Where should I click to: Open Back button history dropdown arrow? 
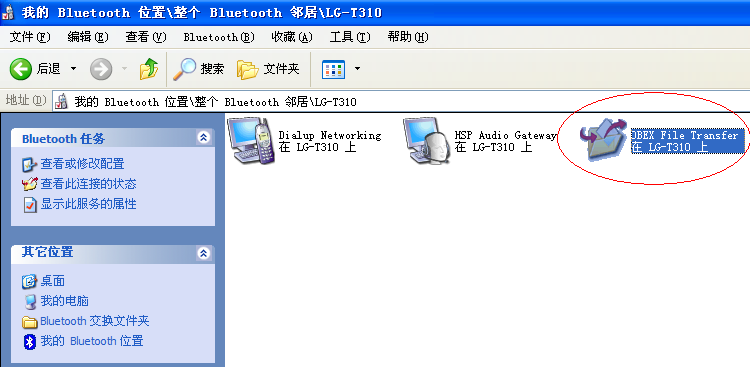(x=73, y=69)
